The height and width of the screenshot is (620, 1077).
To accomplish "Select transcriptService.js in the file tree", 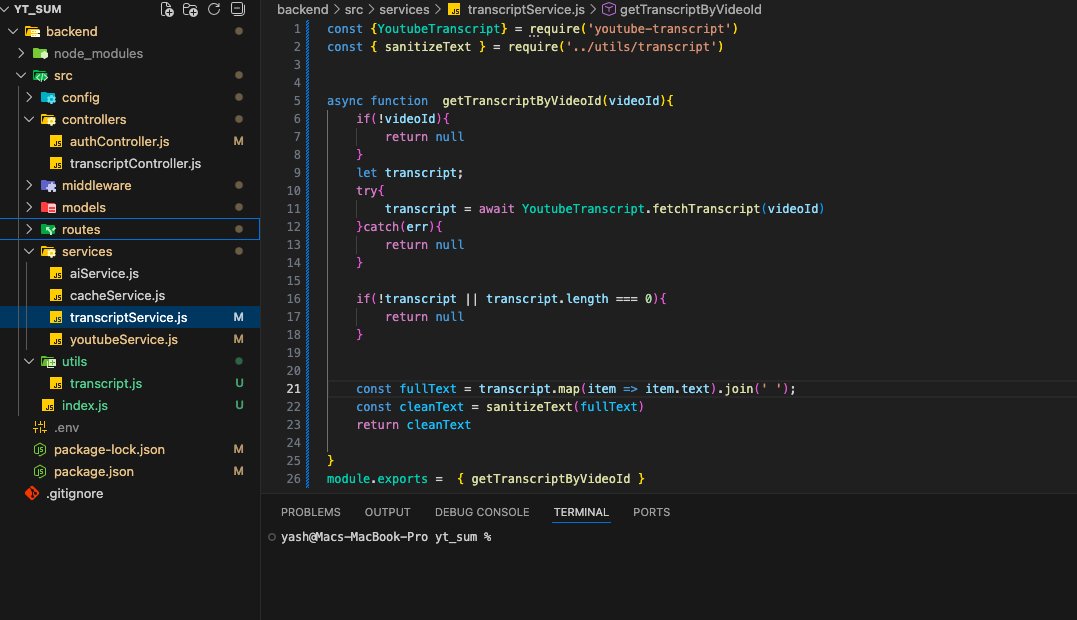I will tap(128, 317).
